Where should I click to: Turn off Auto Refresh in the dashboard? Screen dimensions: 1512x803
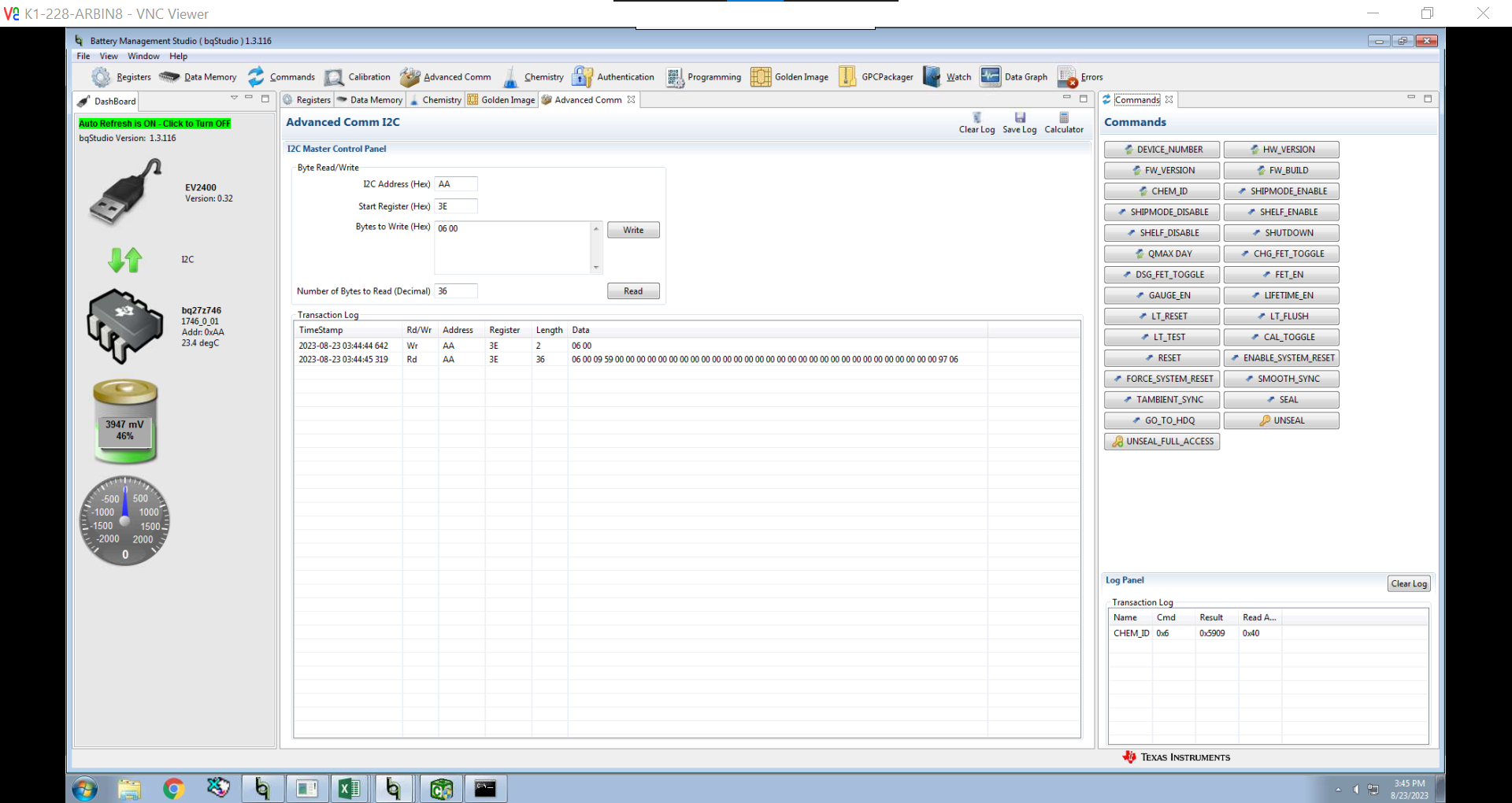pos(154,124)
